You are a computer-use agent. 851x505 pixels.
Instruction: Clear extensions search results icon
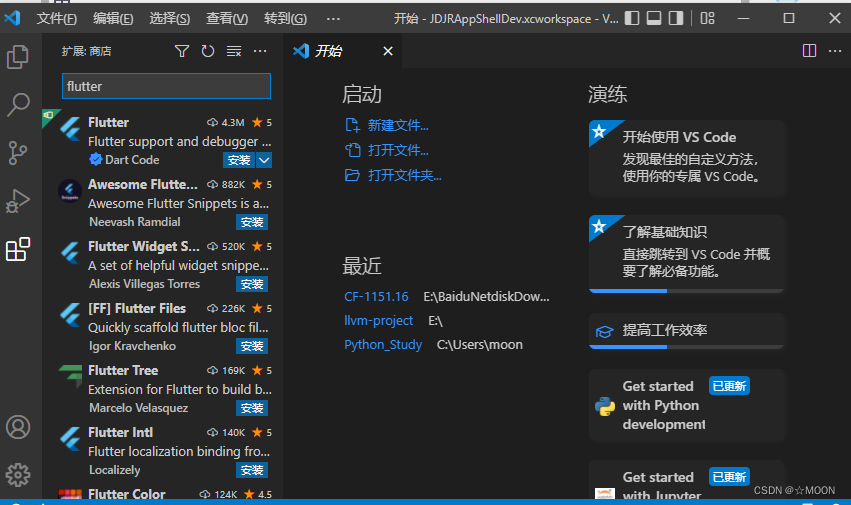click(234, 51)
